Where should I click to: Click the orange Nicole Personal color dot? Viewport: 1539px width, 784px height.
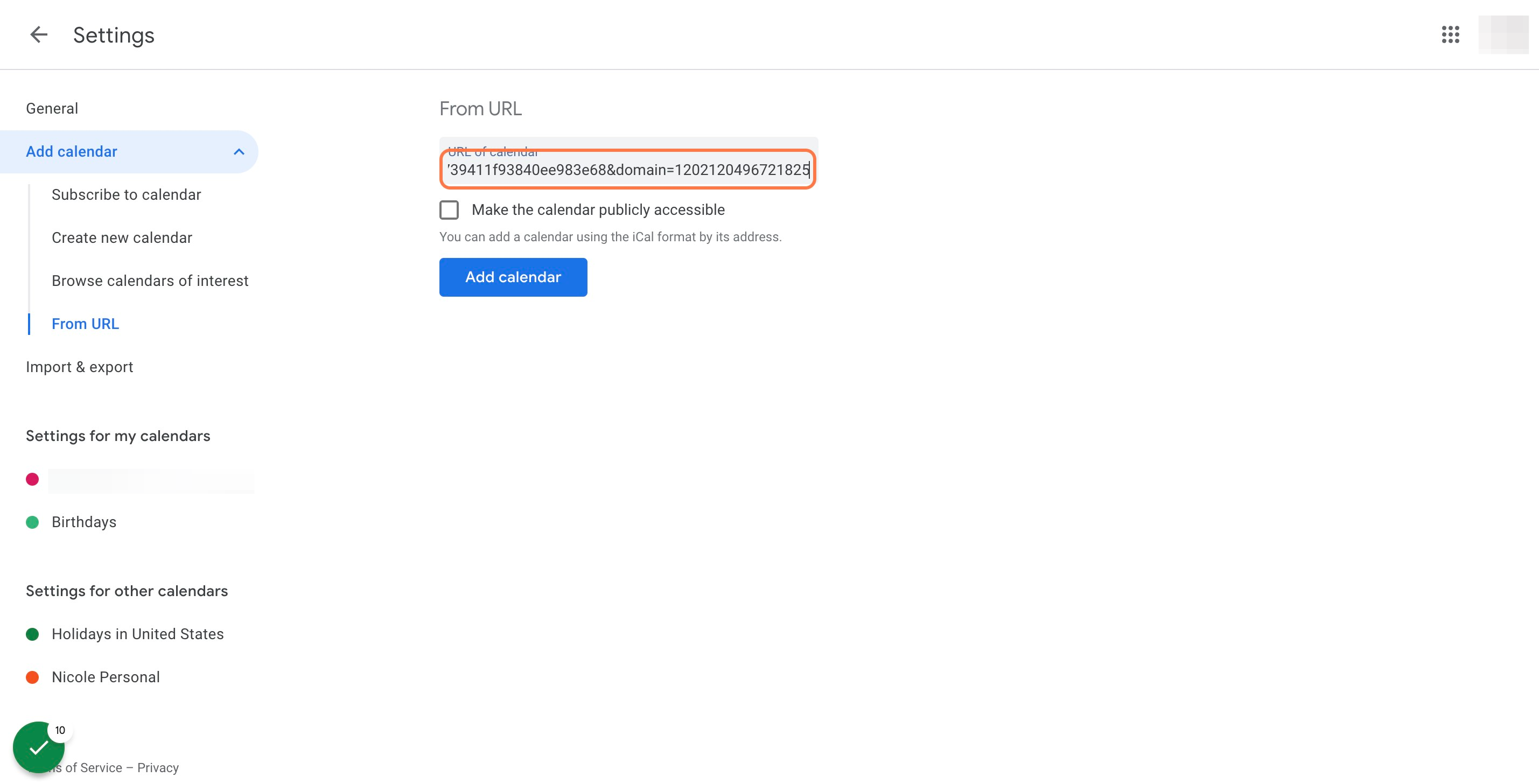click(x=32, y=677)
